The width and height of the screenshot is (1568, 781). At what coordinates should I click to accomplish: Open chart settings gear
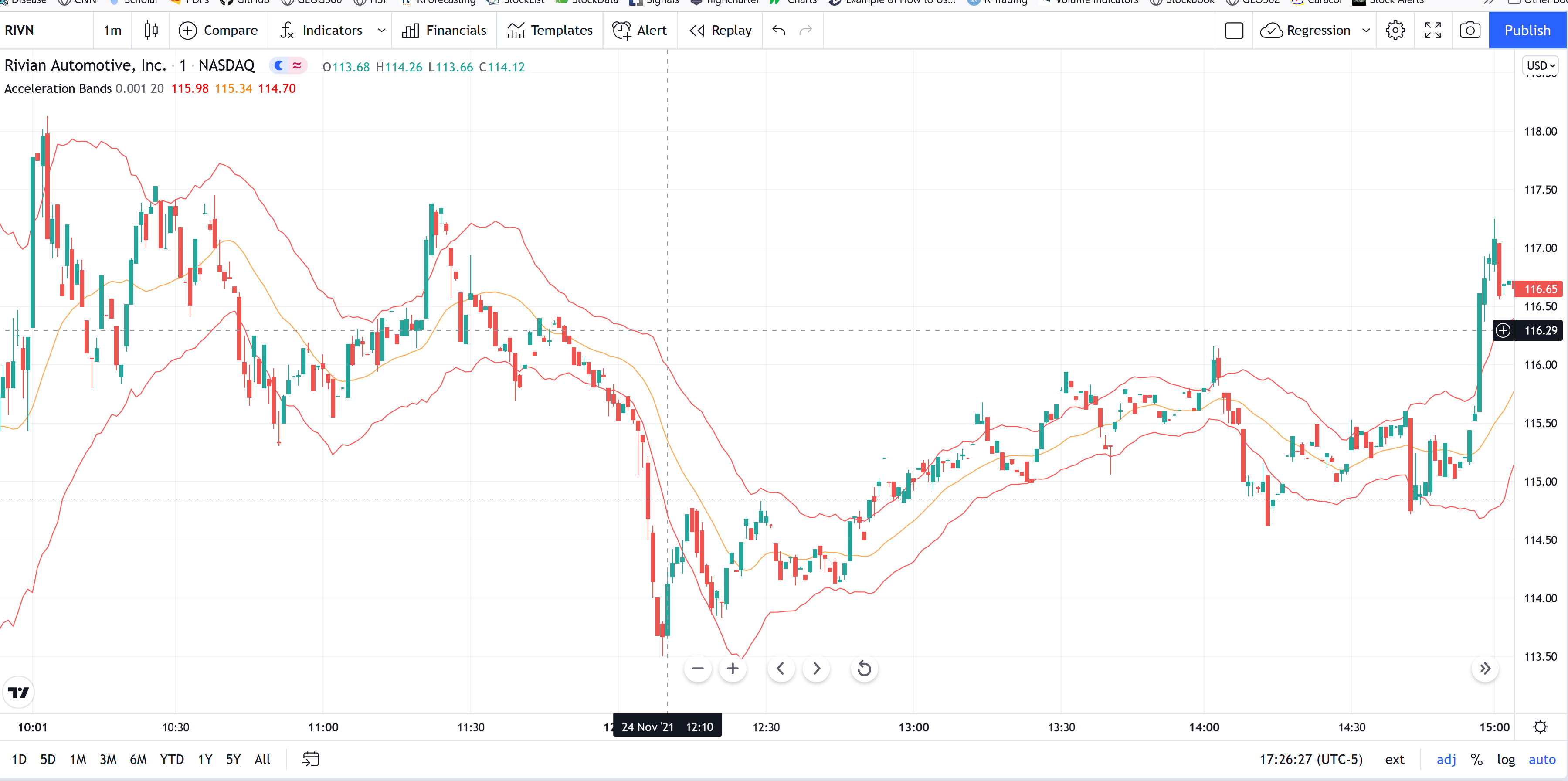pyautogui.click(x=1395, y=30)
